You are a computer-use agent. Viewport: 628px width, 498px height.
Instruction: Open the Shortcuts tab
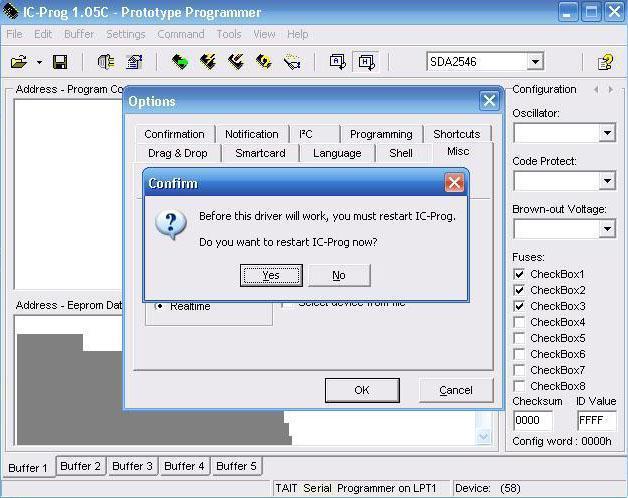tap(457, 134)
